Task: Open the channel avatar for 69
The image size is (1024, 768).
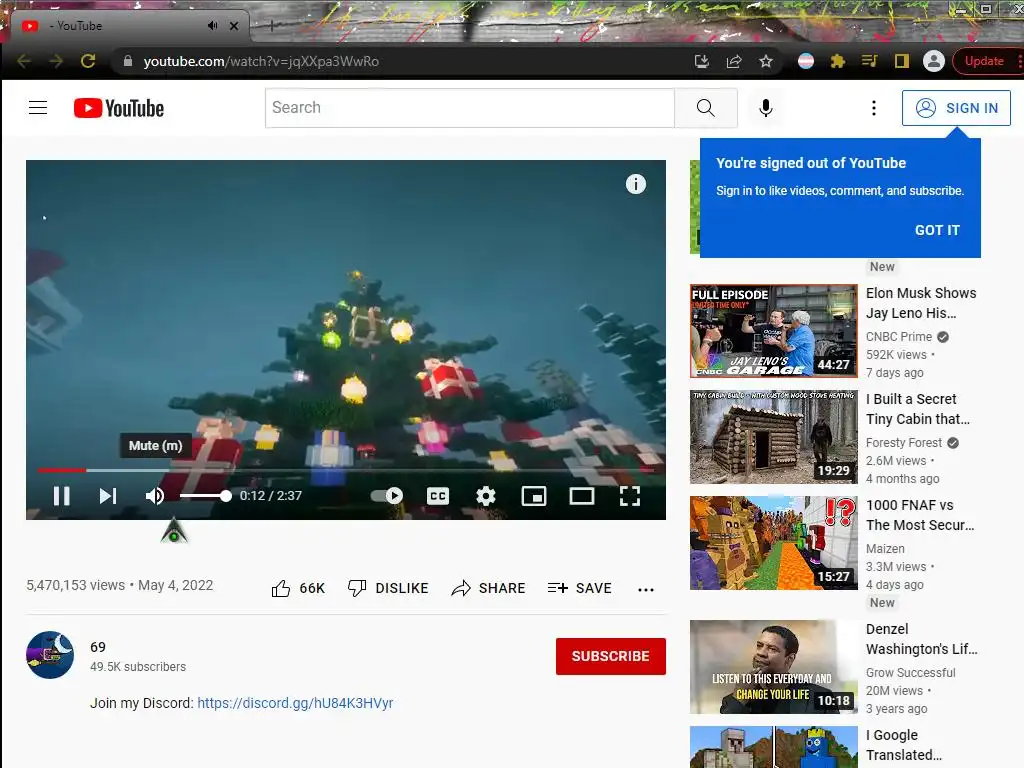Action: [50, 655]
